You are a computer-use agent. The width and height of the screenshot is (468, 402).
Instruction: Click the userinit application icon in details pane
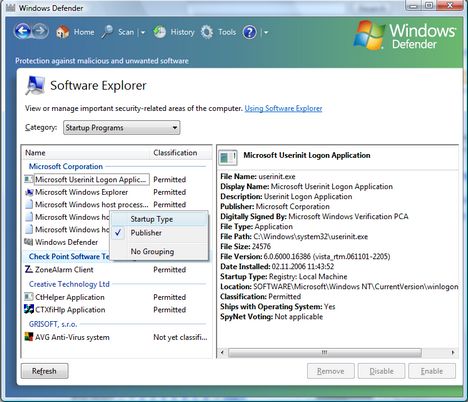228,157
